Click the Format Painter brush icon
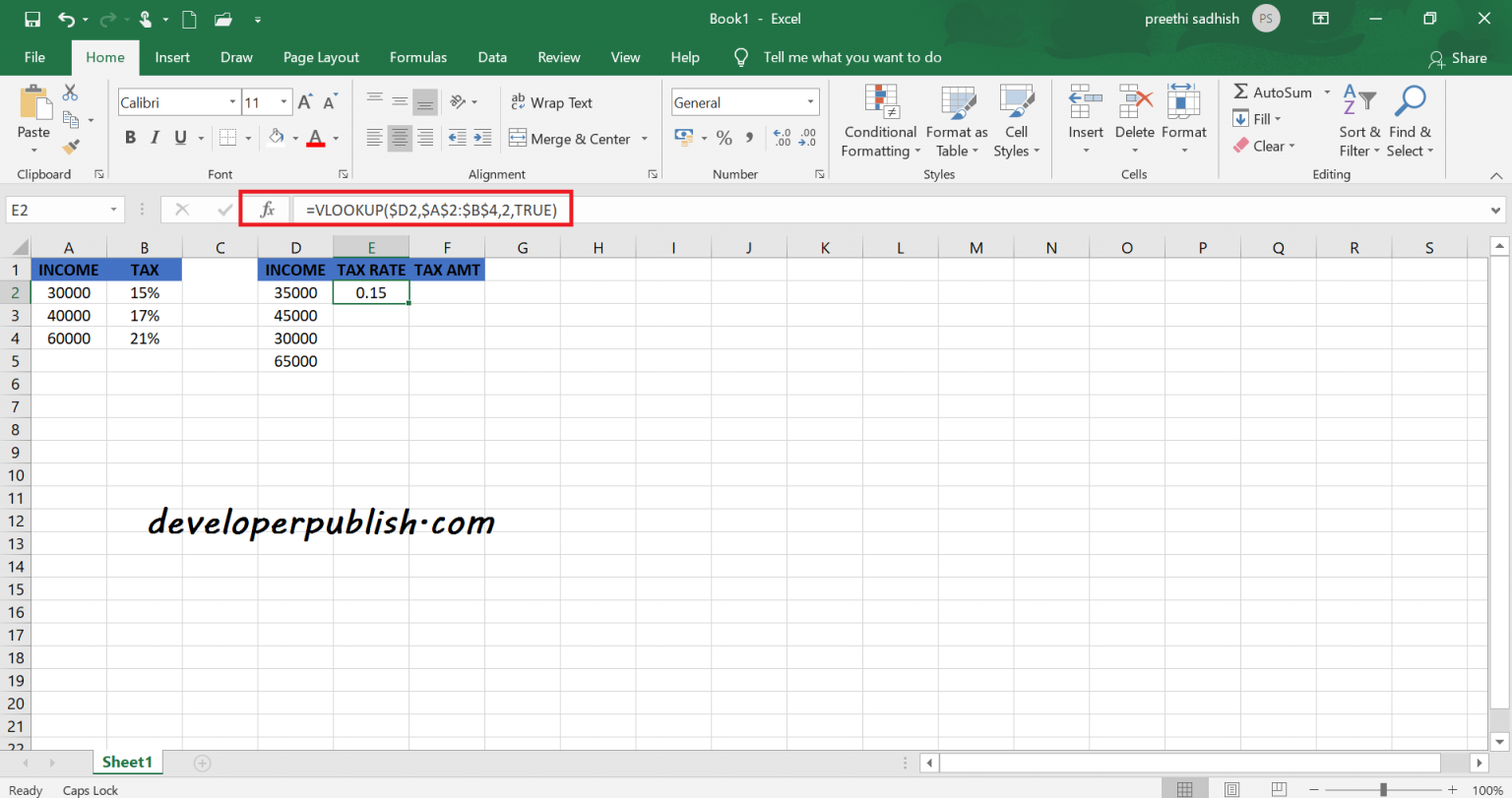Viewport: 1512px width, 798px height. (70, 147)
